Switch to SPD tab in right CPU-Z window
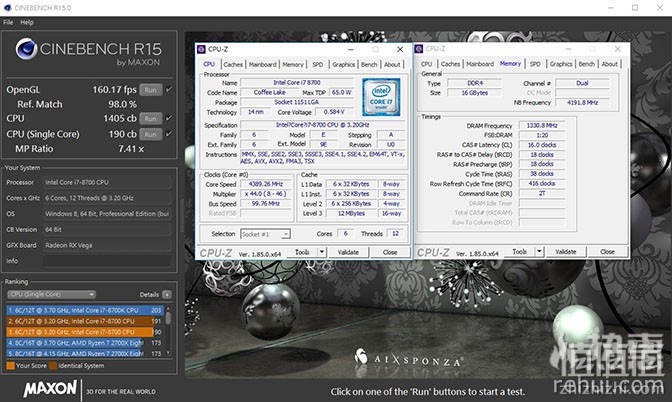Screen dimensions: 672x402 pos(535,64)
